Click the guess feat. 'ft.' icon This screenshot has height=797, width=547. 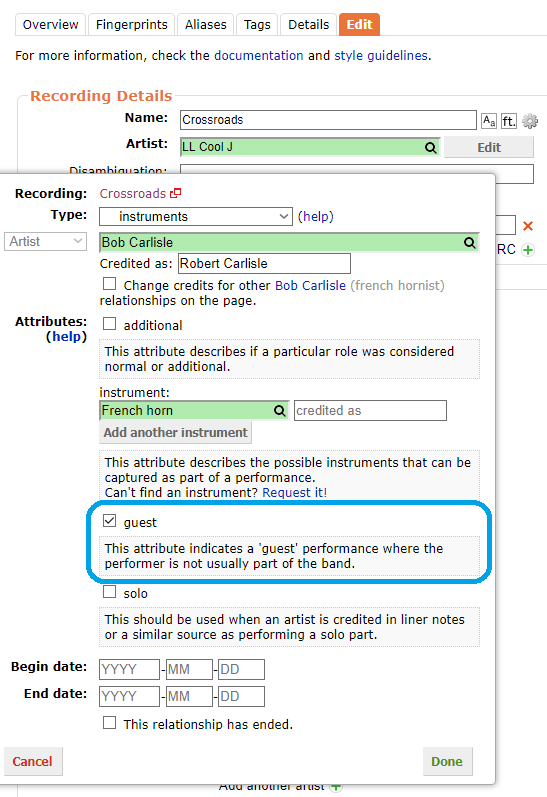(x=508, y=121)
